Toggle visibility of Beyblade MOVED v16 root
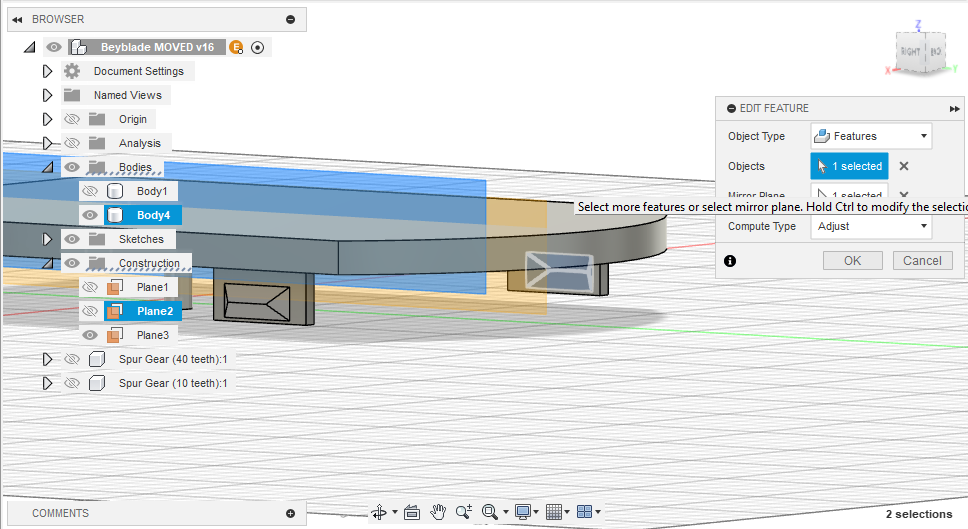 pyautogui.click(x=54, y=47)
